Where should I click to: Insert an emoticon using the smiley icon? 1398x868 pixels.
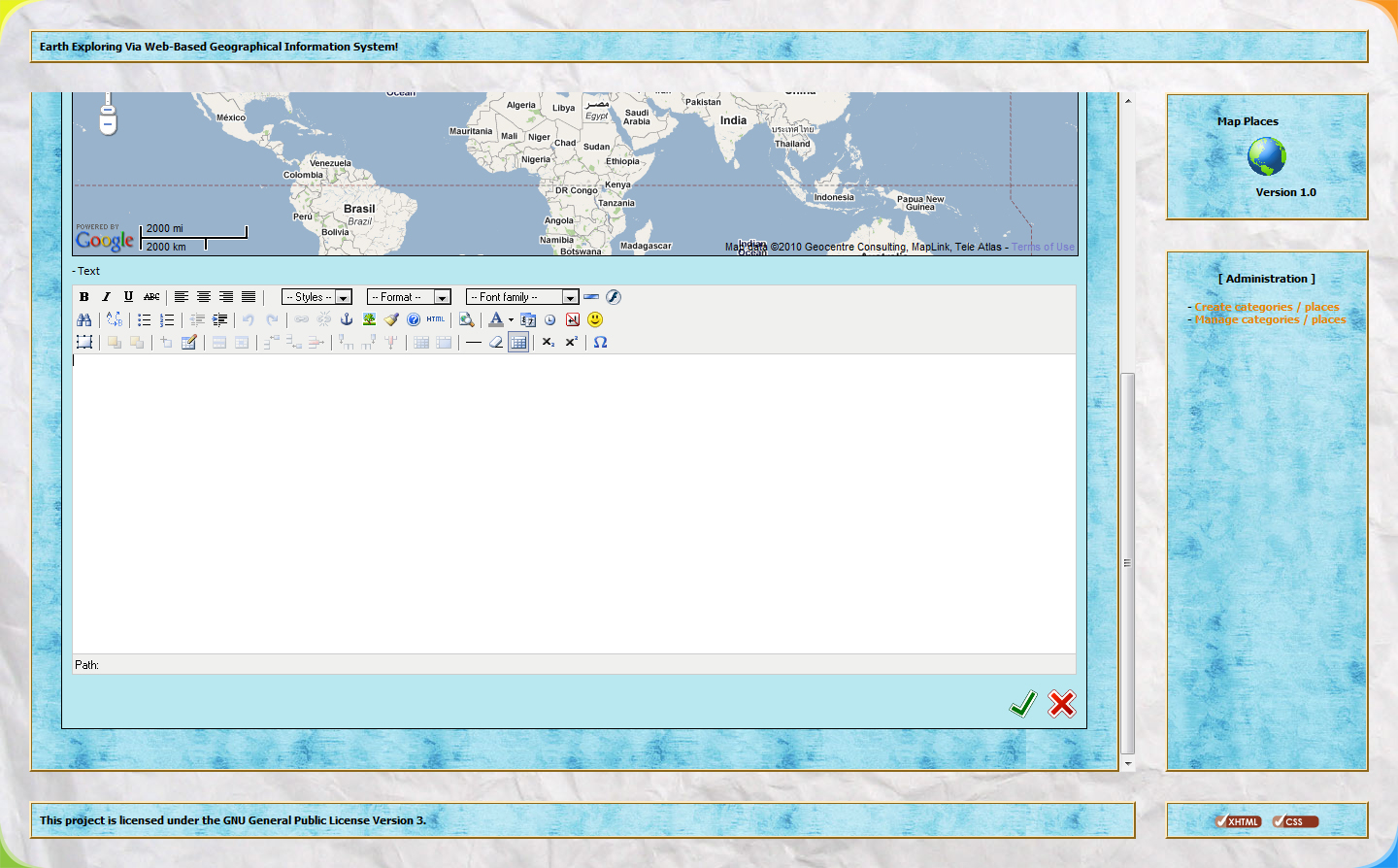(x=595, y=319)
